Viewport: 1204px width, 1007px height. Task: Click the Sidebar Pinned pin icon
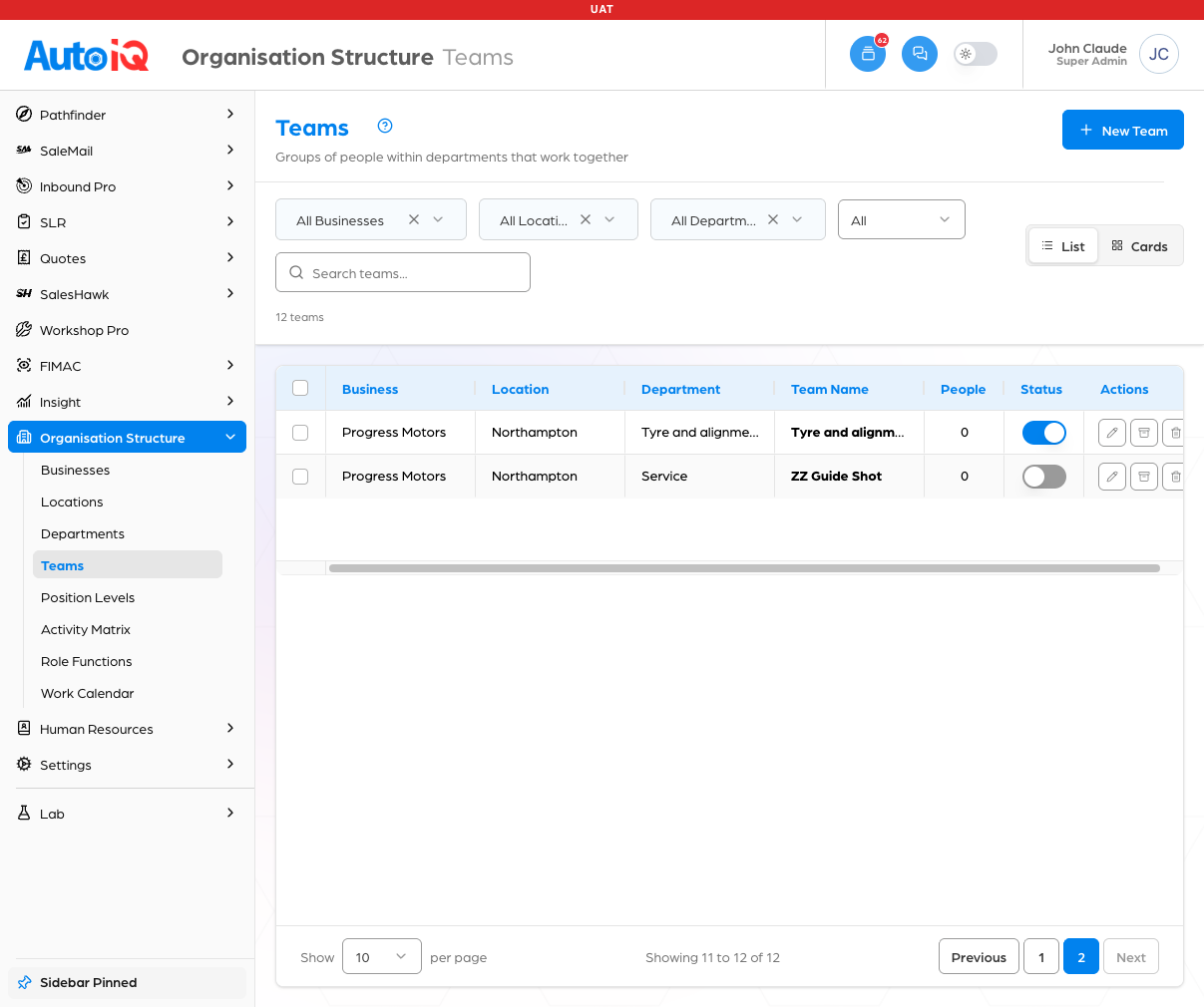25,982
